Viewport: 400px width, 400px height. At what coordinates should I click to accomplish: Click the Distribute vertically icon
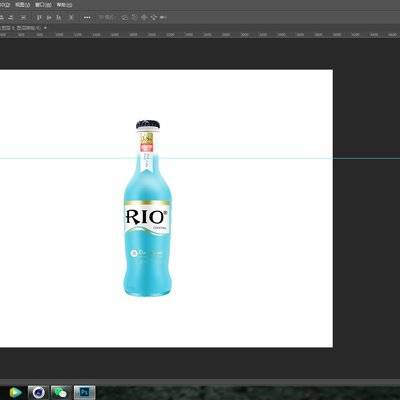pyautogui.click(x=23, y=17)
